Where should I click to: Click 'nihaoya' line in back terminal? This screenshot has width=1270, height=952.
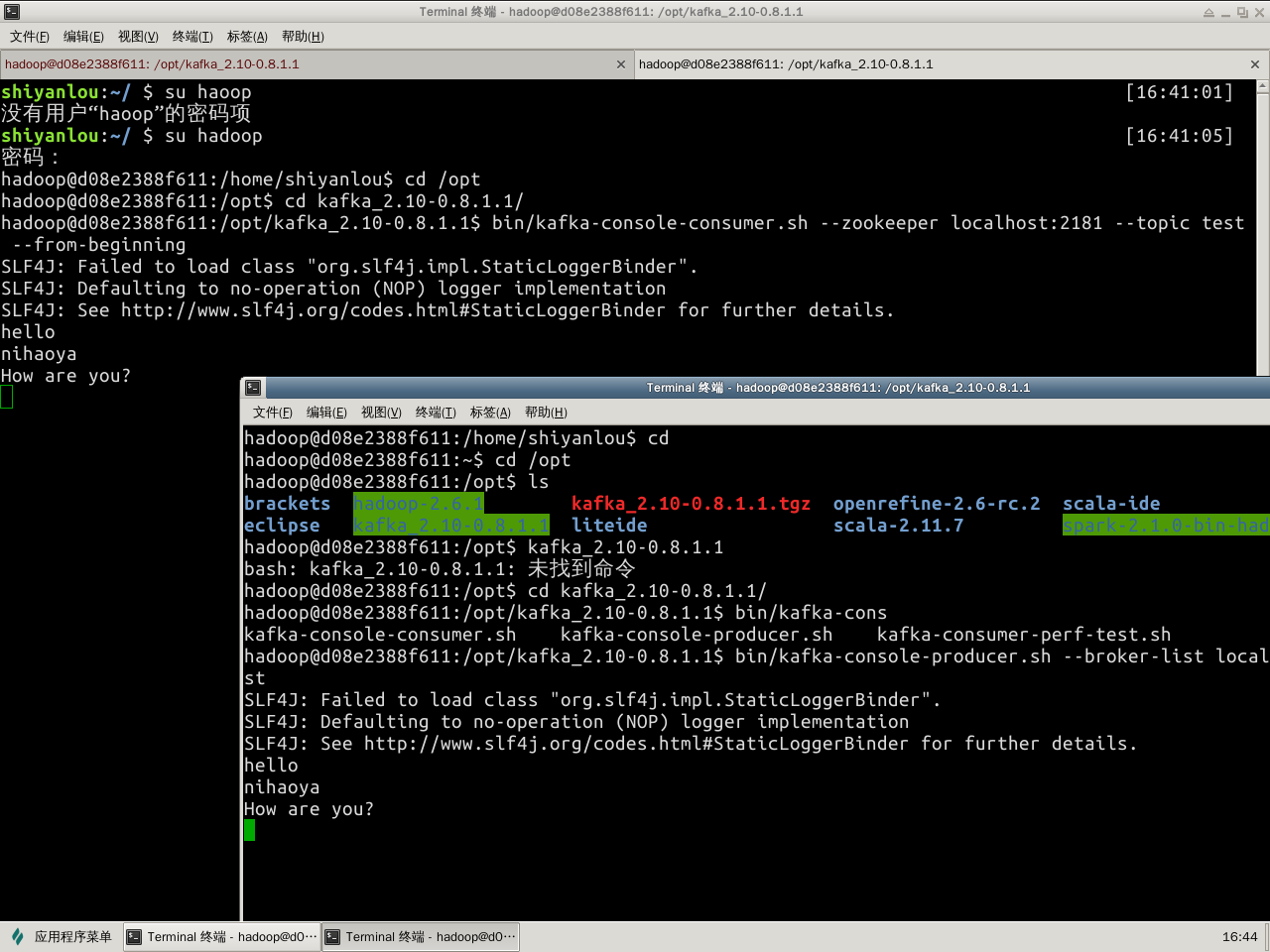(x=39, y=354)
